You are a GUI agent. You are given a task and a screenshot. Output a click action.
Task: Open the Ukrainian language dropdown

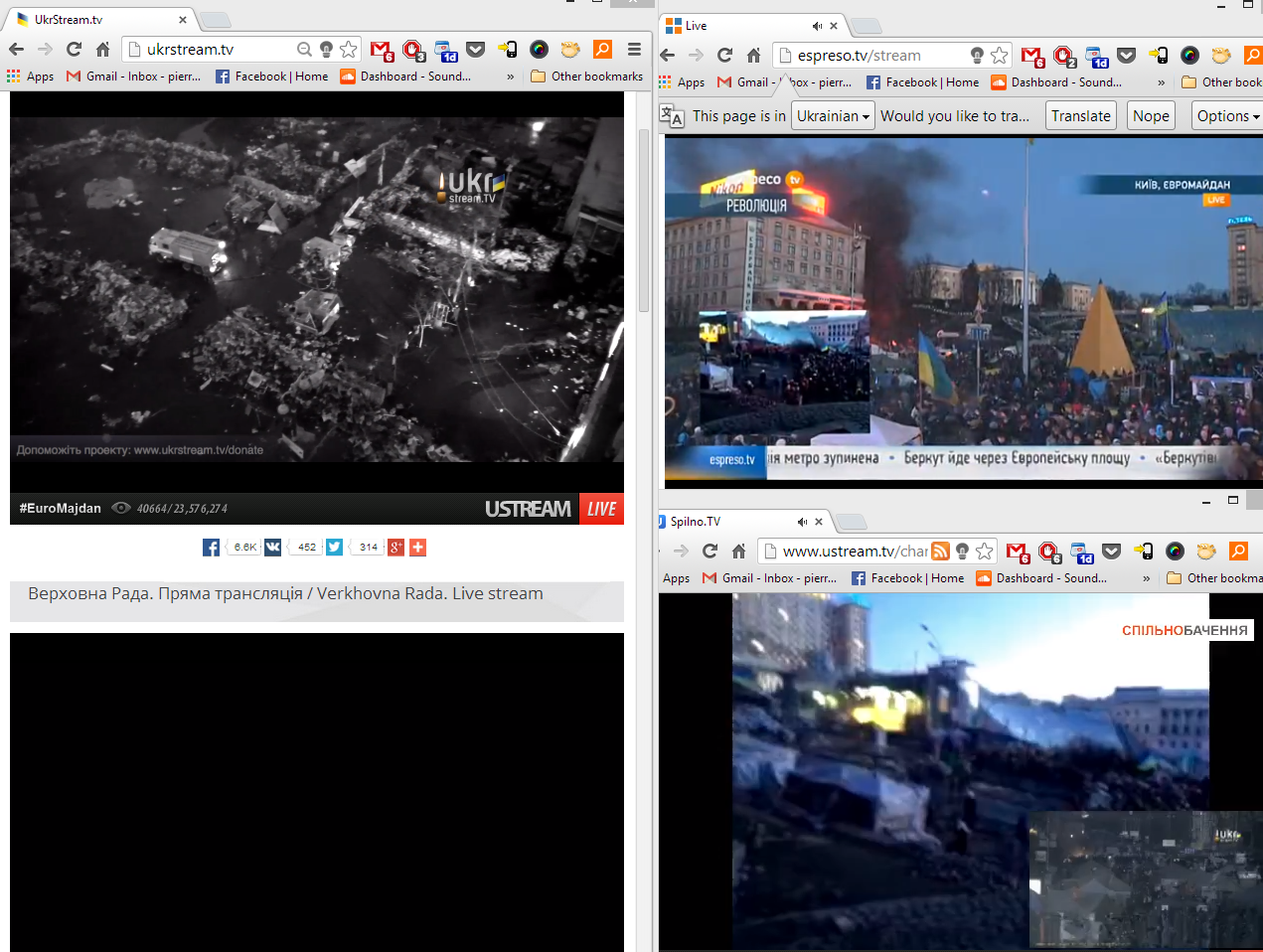(x=833, y=116)
